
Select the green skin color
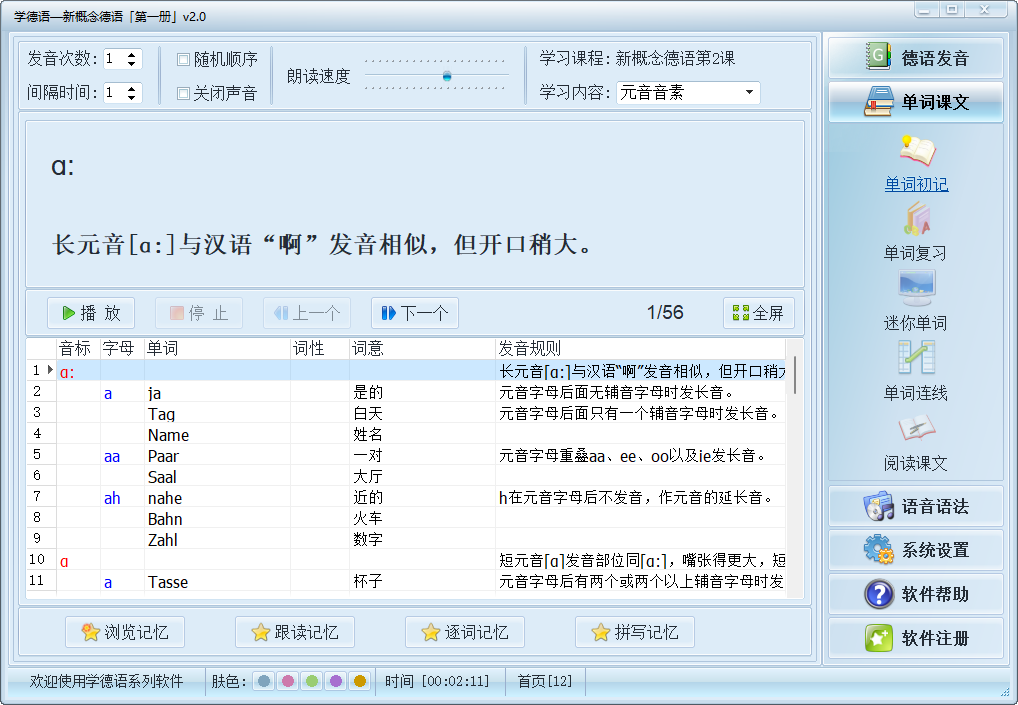[x=312, y=681]
